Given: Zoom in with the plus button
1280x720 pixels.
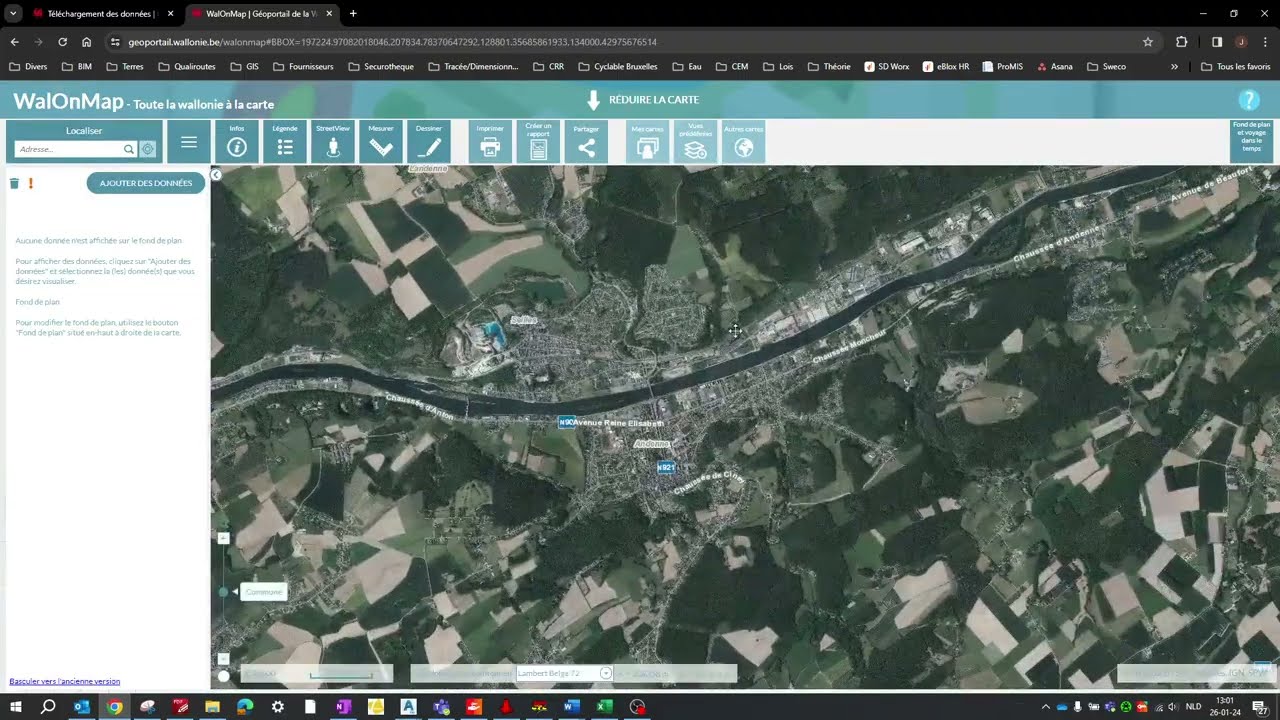Looking at the screenshot, I should pos(224,538).
